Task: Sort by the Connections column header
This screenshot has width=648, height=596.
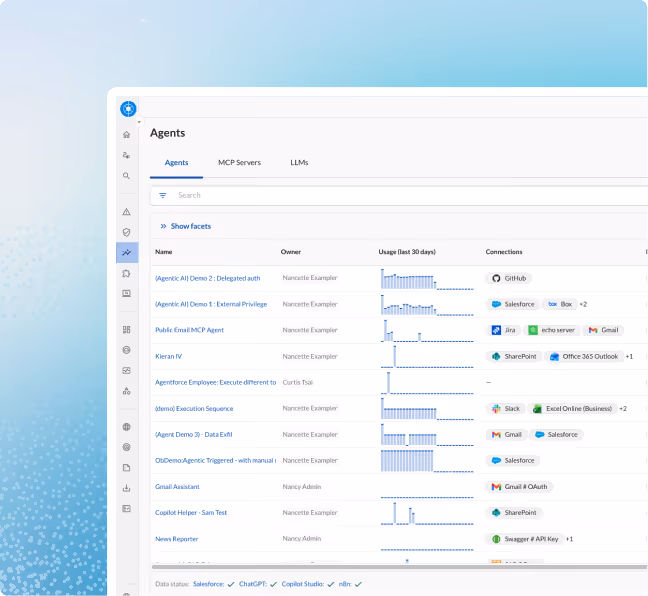Action: (504, 252)
